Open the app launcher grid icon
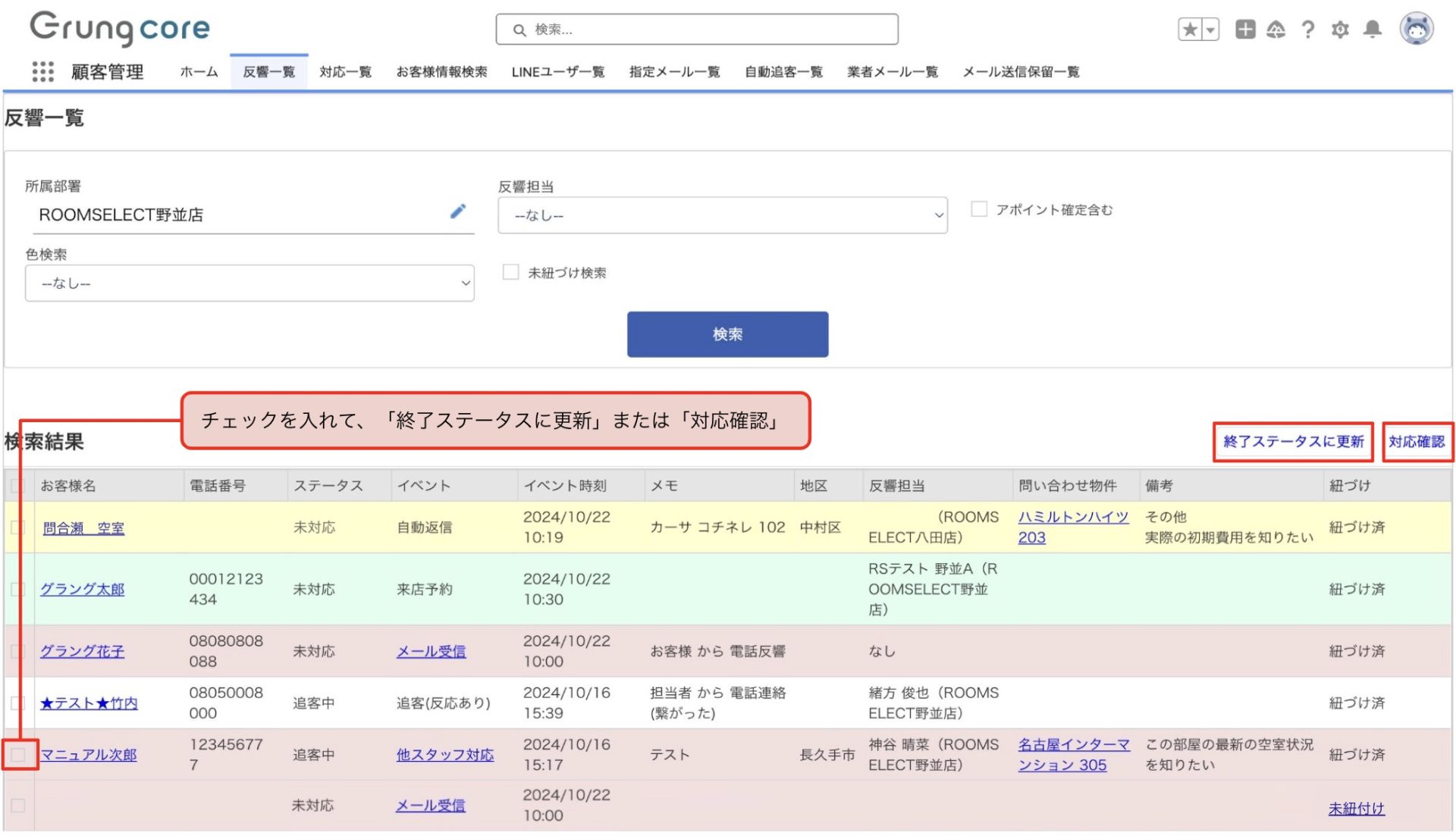This screenshot has width=1456, height=836. (x=42, y=72)
